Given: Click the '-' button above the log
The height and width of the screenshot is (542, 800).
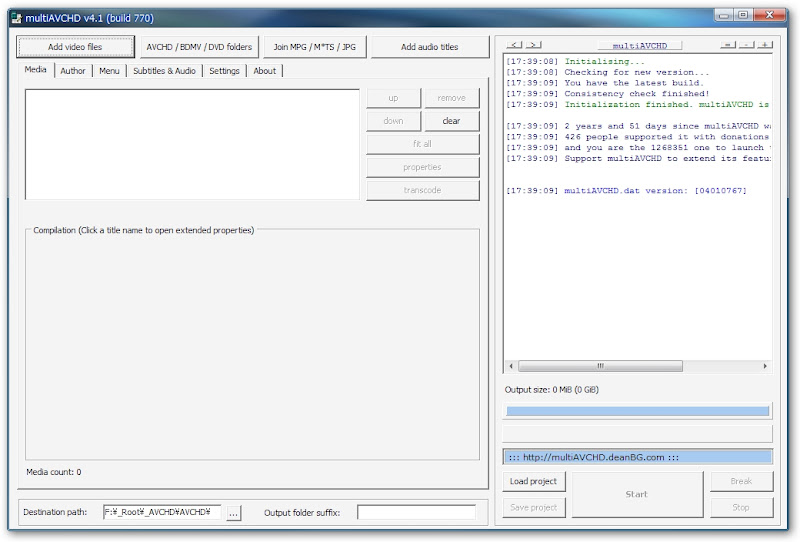Looking at the screenshot, I should point(746,45).
